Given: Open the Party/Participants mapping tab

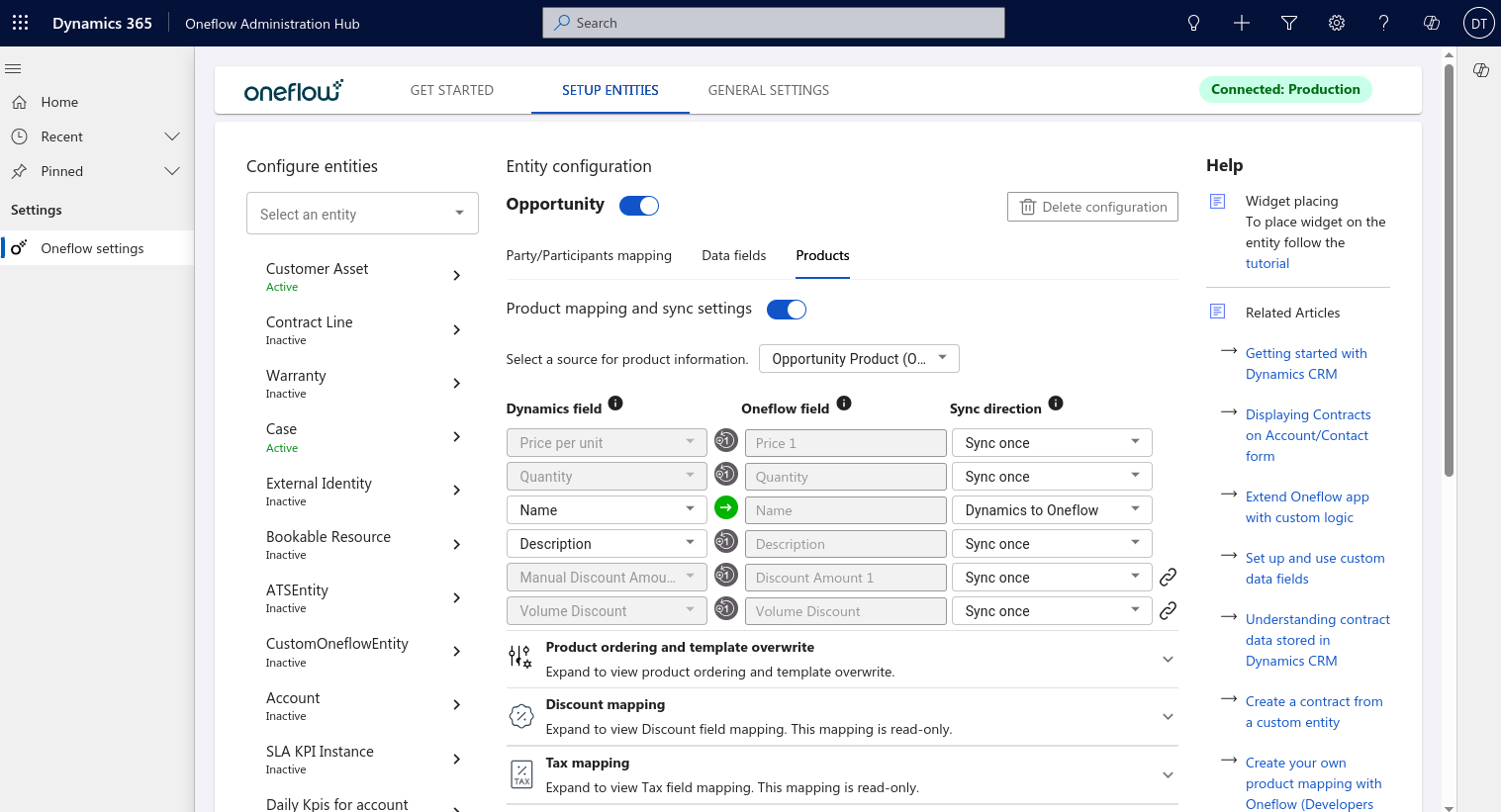Looking at the screenshot, I should [589, 255].
